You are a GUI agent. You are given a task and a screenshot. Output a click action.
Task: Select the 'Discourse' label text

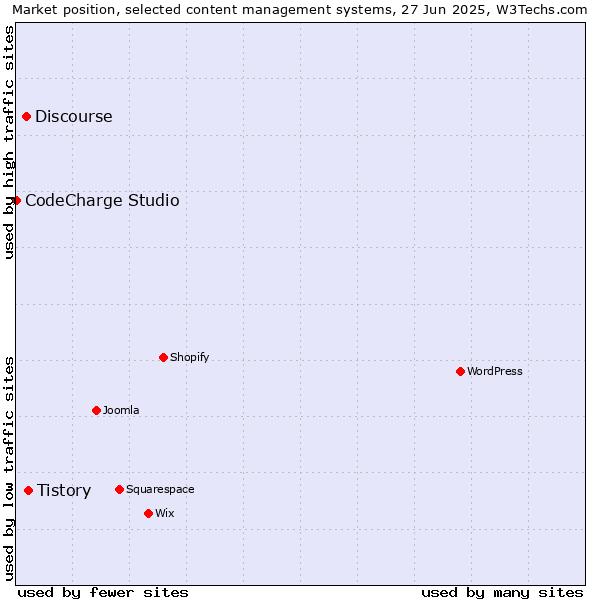click(74, 116)
